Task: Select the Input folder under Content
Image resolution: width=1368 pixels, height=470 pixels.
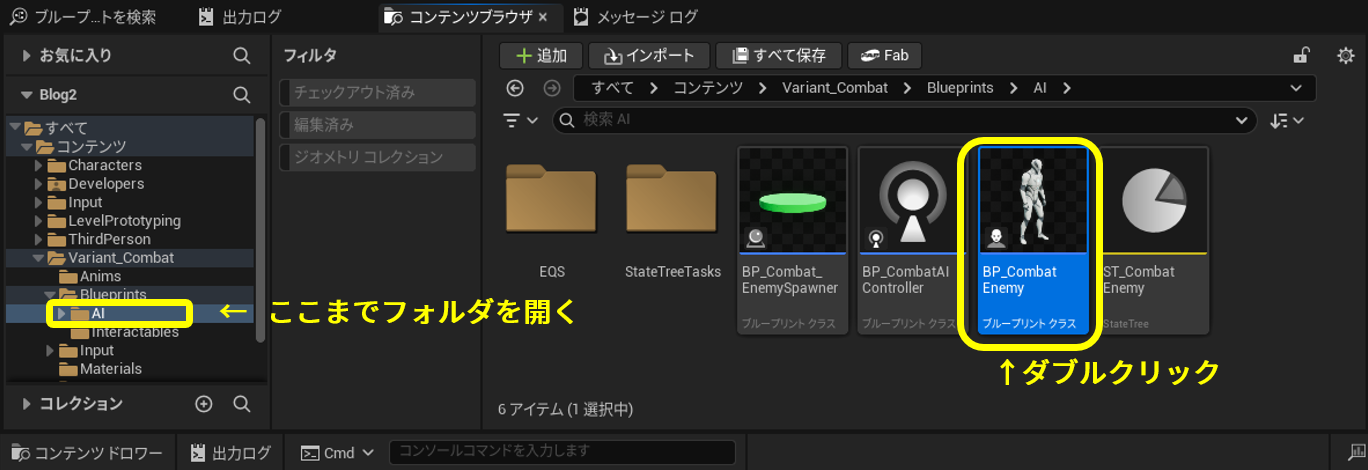Action: click(85, 202)
